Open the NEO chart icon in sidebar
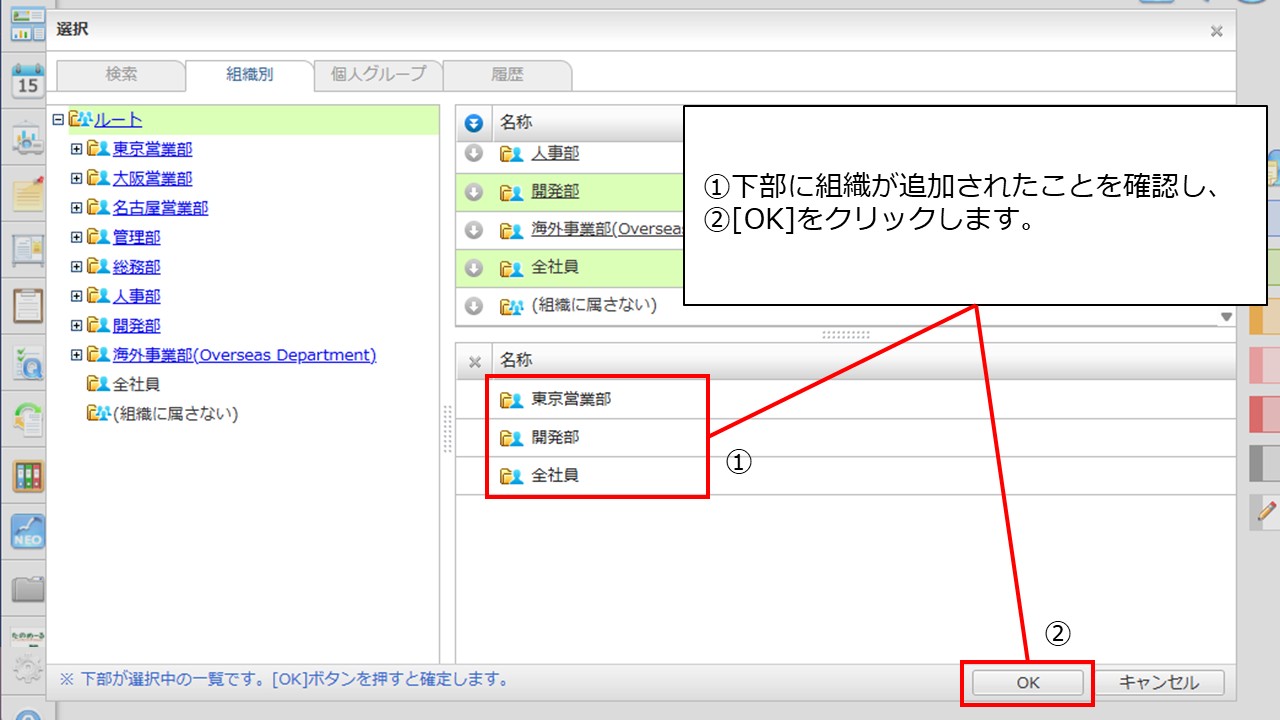Screen dimensions: 1280x720 pos(28,530)
